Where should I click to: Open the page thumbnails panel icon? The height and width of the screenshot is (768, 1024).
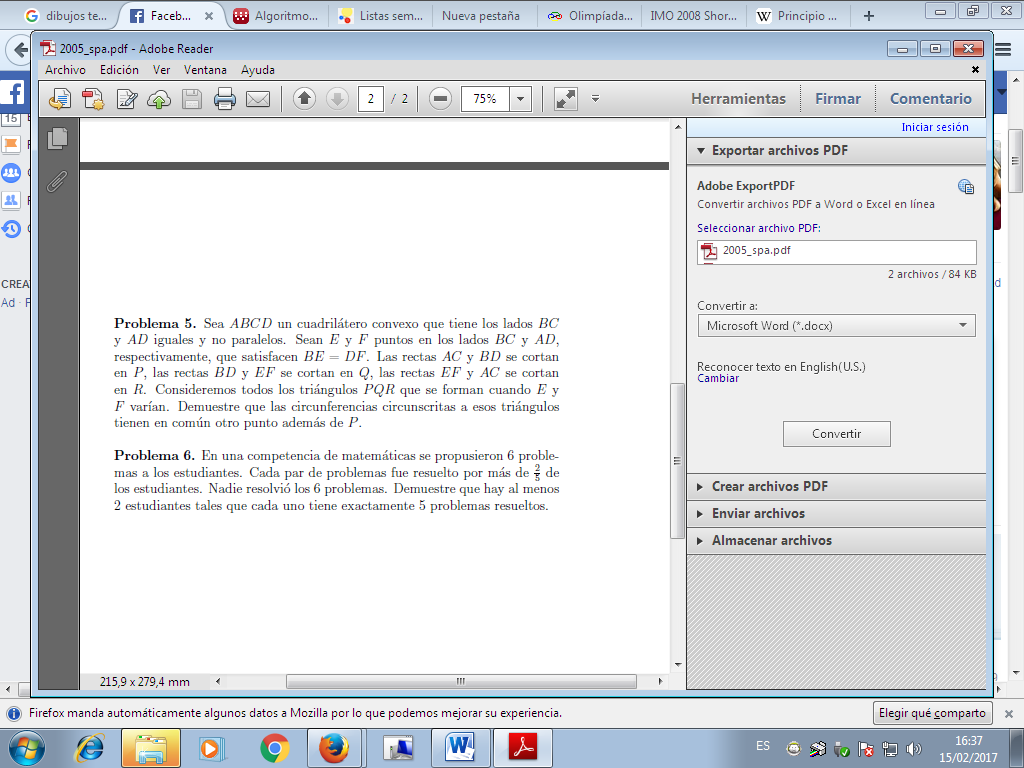point(58,139)
